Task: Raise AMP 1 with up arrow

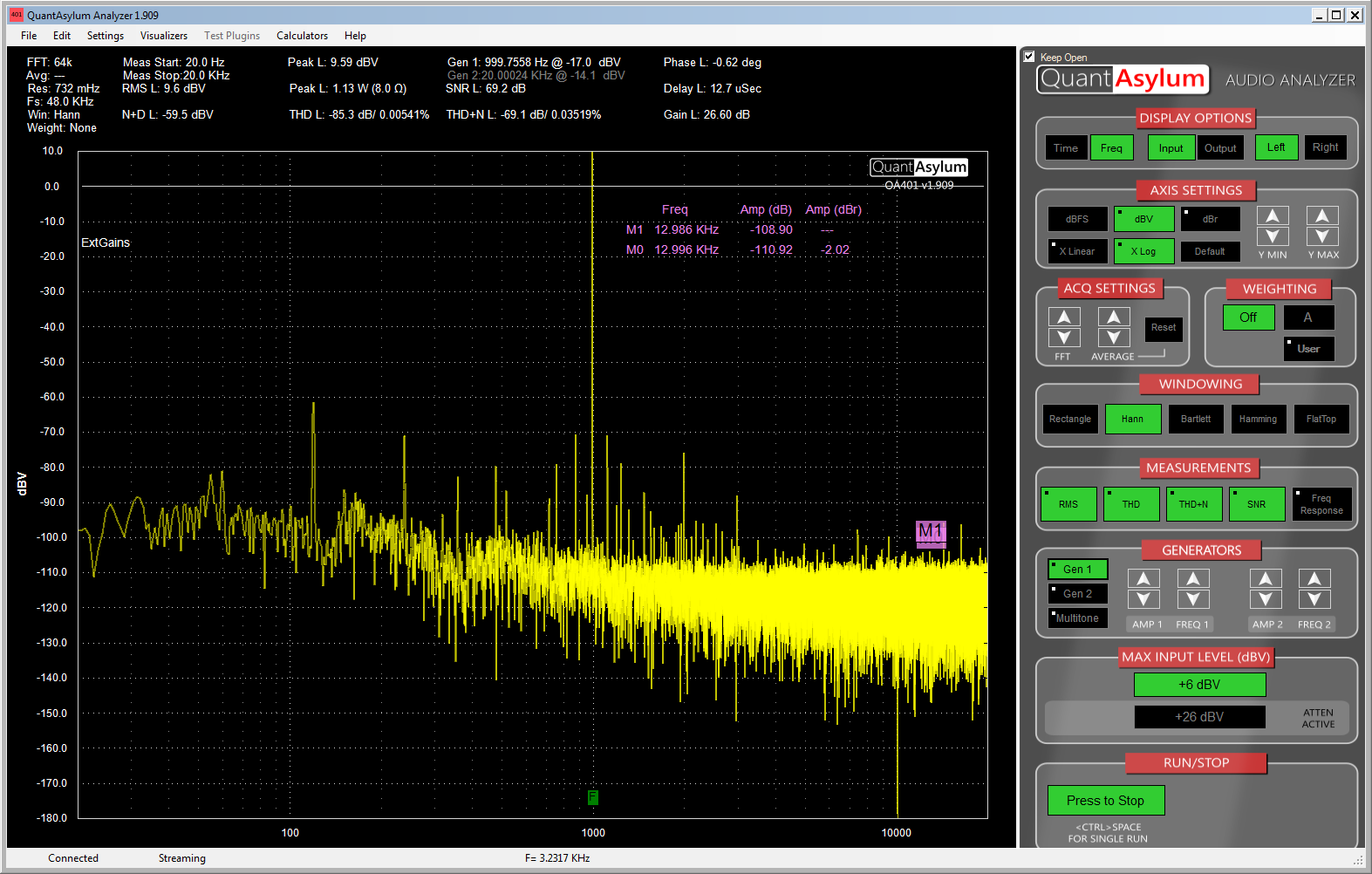Action: click(1143, 578)
